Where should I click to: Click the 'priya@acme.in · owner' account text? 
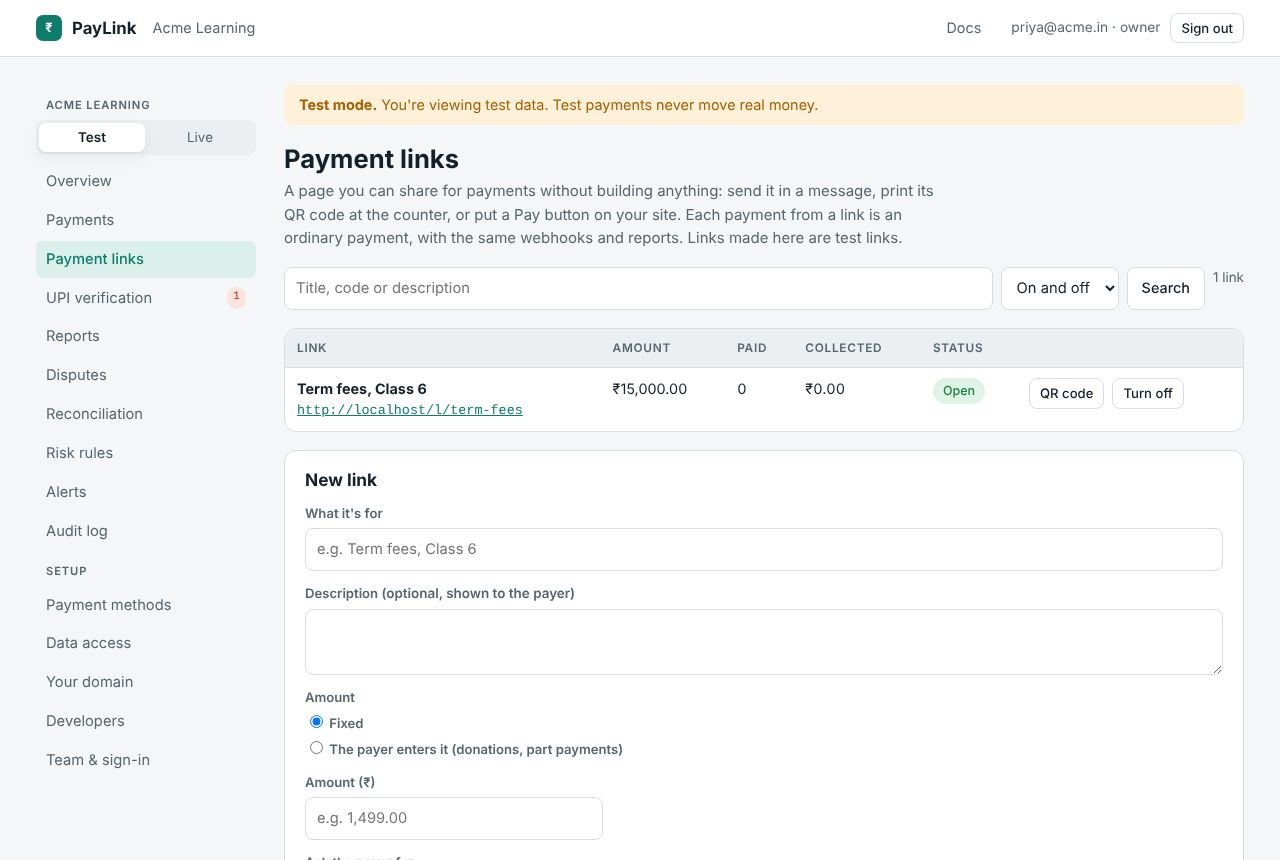(x=1086, y=28)
